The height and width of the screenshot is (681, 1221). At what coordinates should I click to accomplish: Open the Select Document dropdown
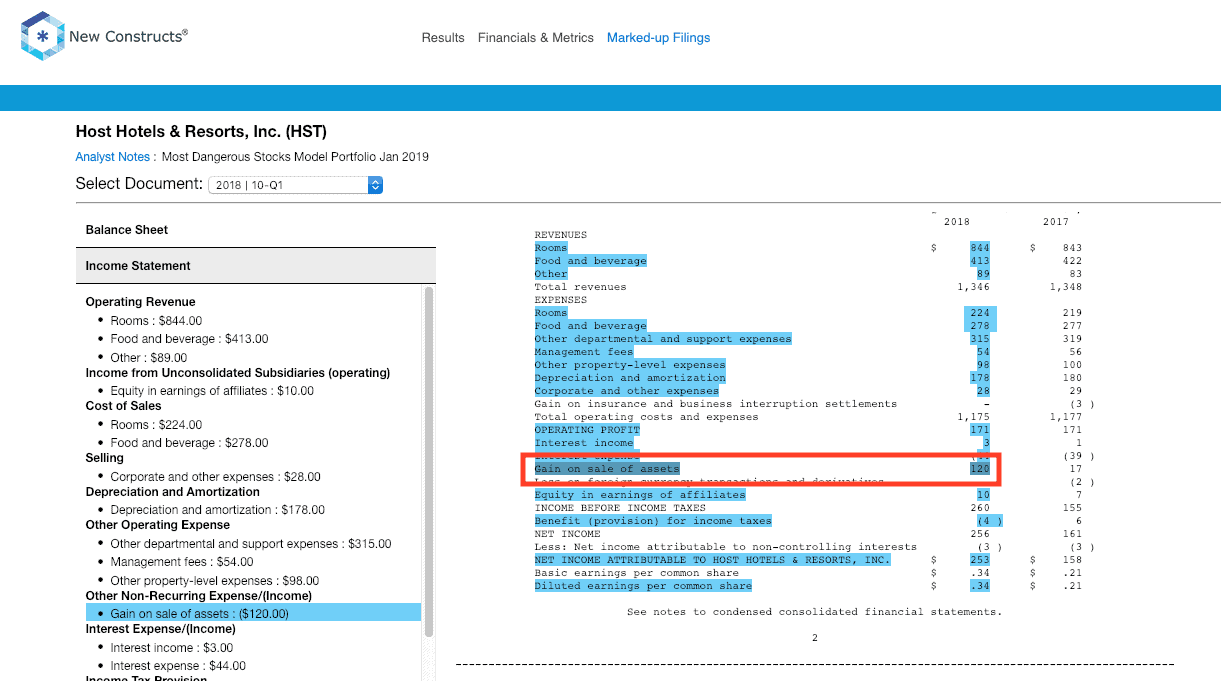(295, 185)
